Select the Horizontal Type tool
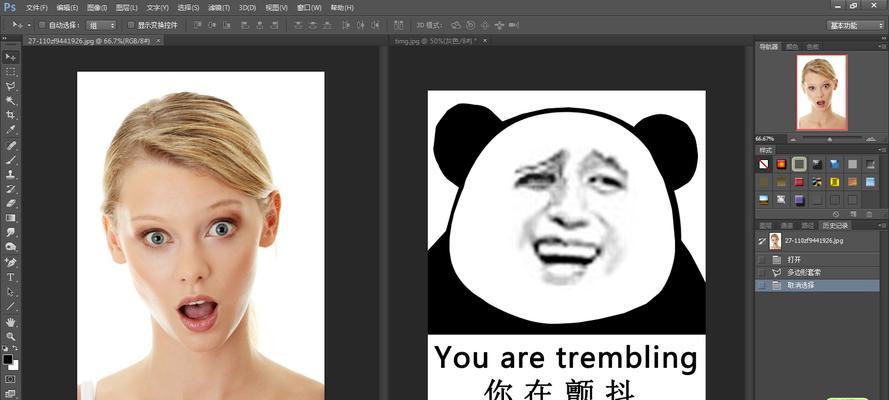This screenshot has width=889, height=400. point(10,277)
